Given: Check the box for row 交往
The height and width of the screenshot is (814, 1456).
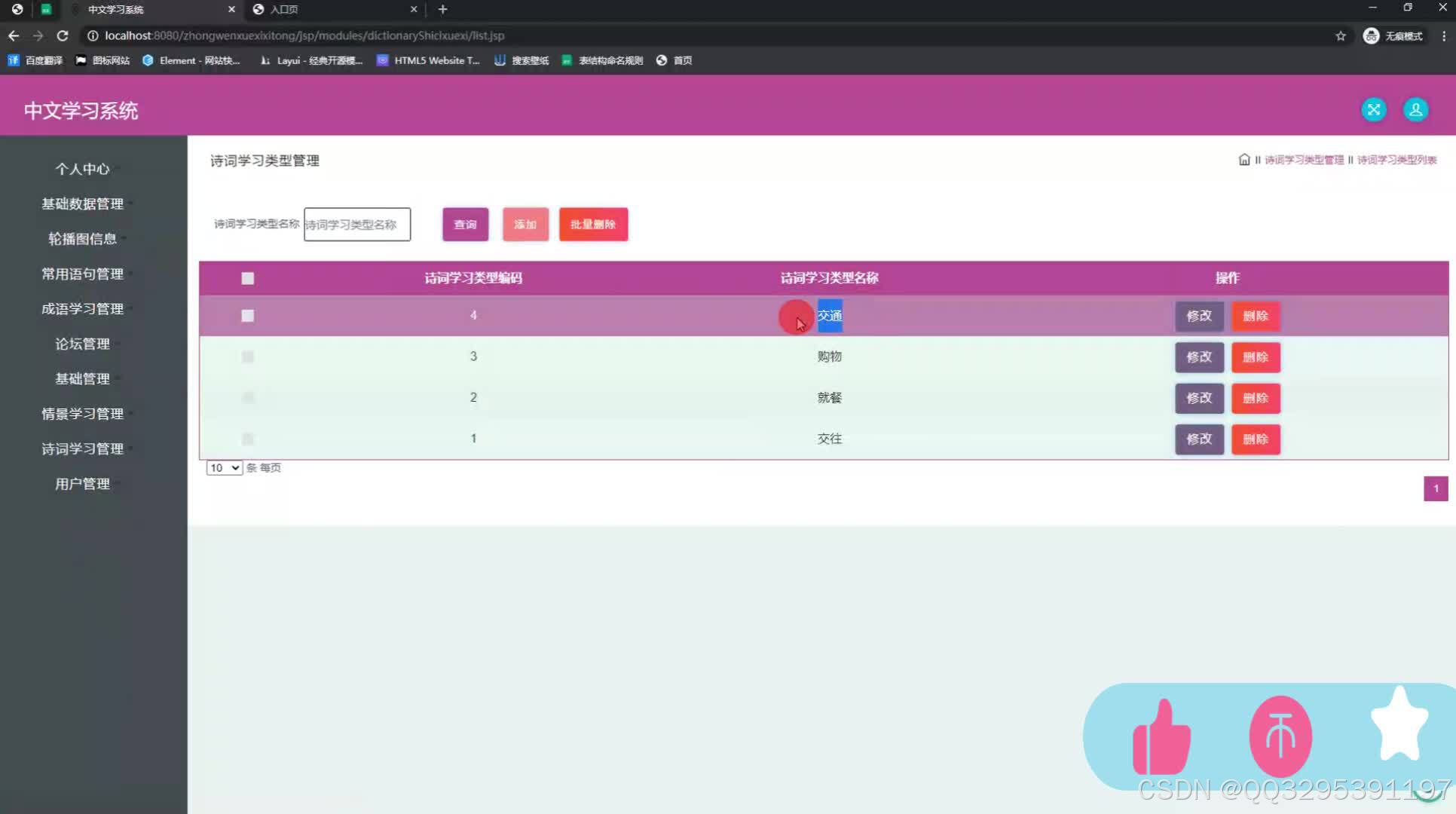Looking at the screenshot, I should (x=247, y=439).
